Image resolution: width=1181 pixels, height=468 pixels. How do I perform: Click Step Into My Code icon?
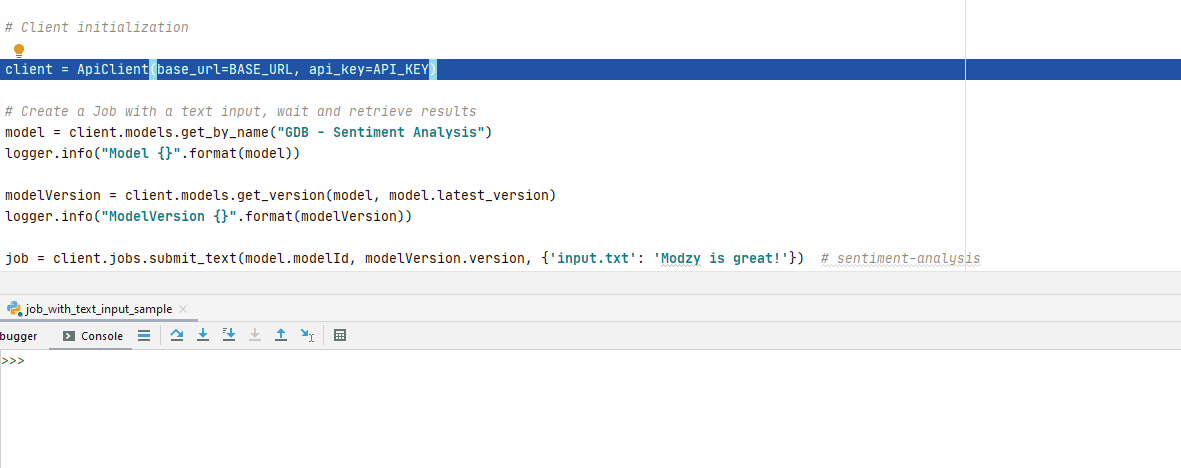[x=229, y=336]
